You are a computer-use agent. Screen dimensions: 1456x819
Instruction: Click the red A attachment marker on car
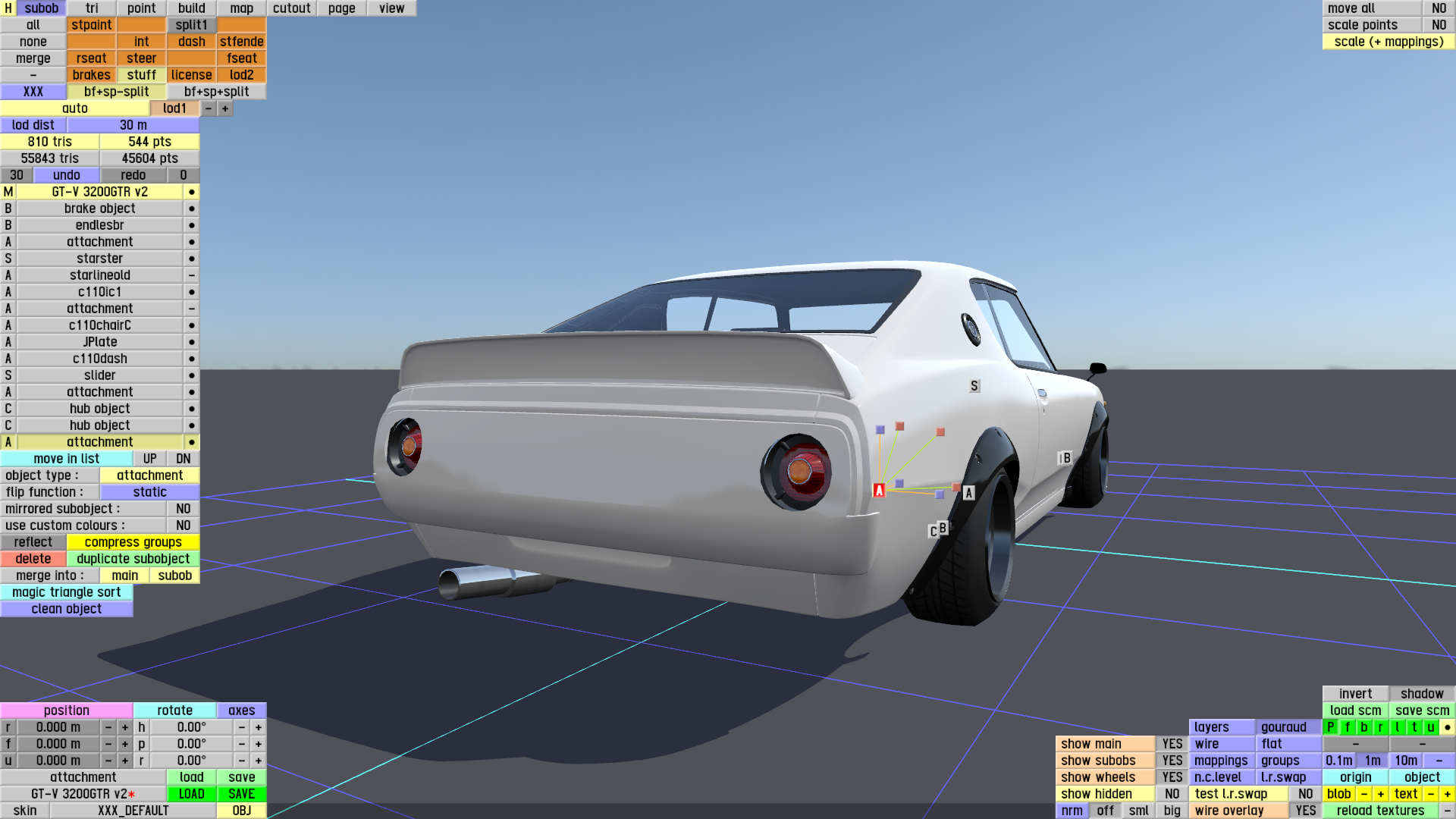coord(879,490)
